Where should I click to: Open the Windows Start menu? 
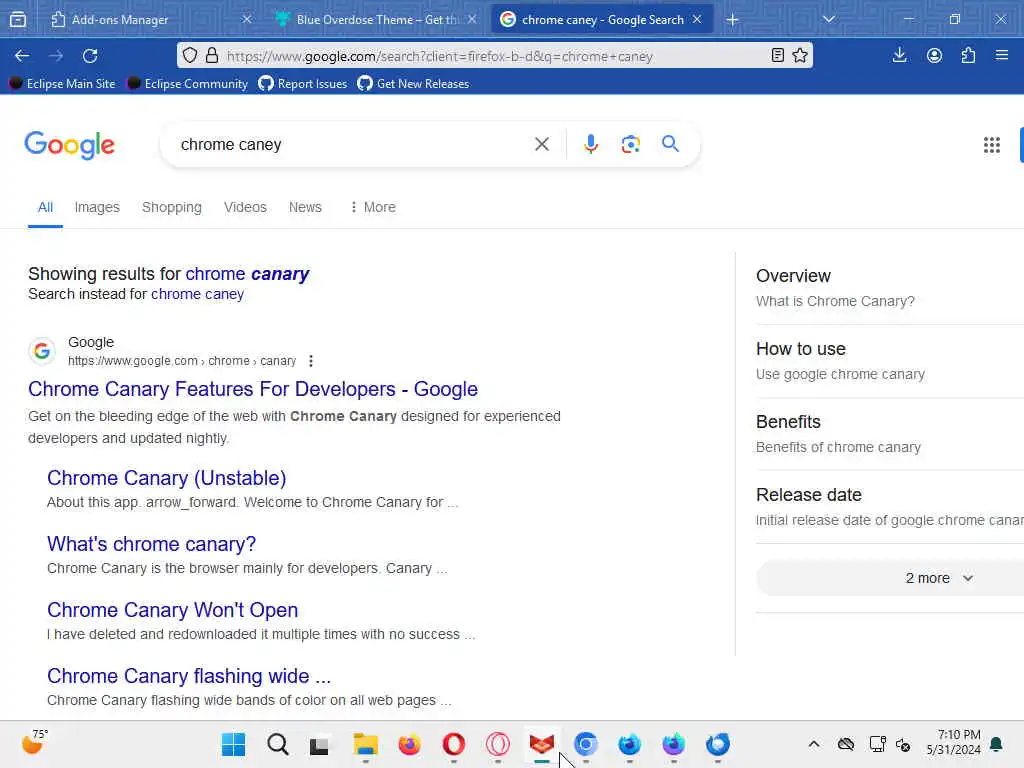(233, 744)
